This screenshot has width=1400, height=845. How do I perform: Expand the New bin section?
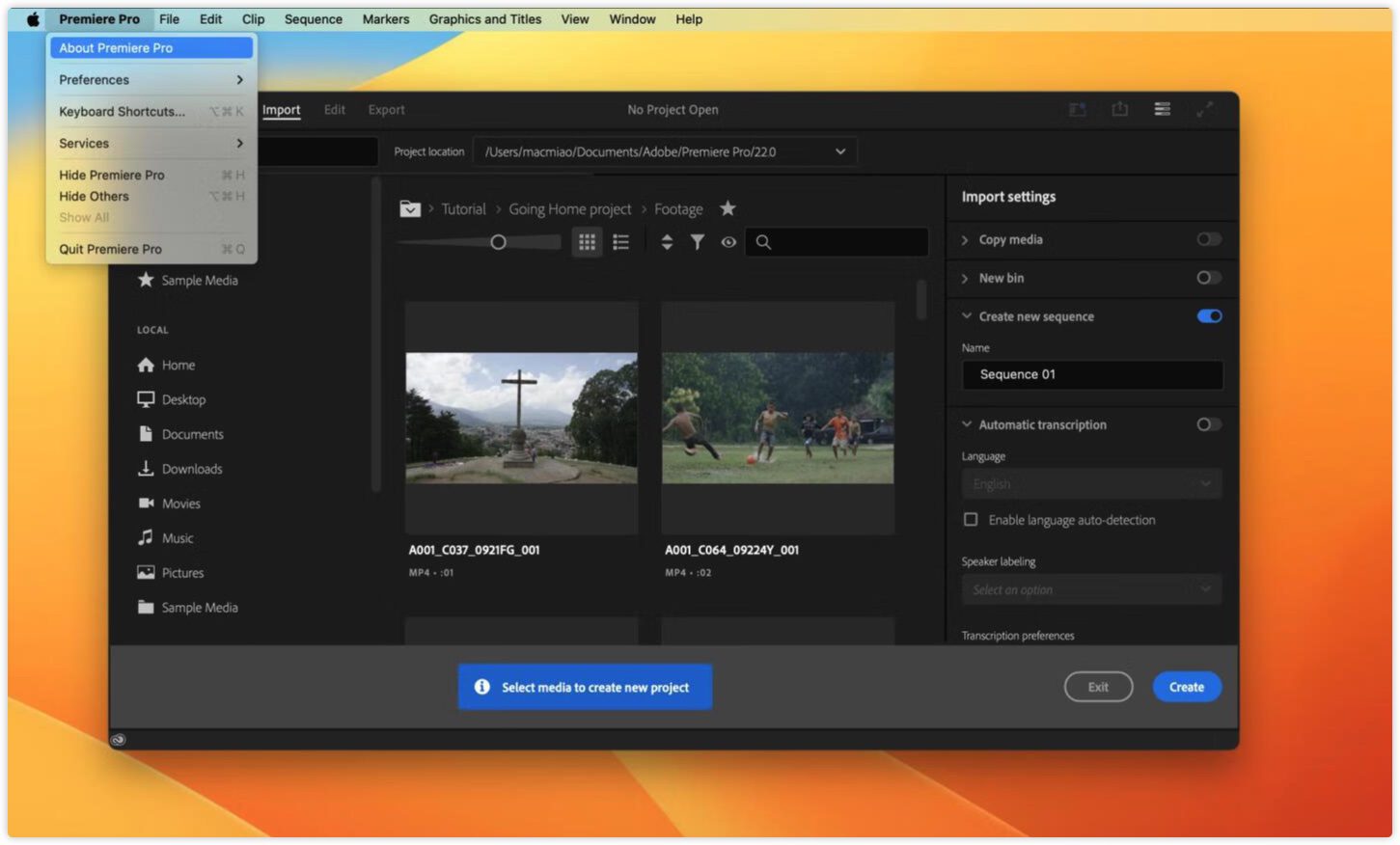tap(965, 278)
